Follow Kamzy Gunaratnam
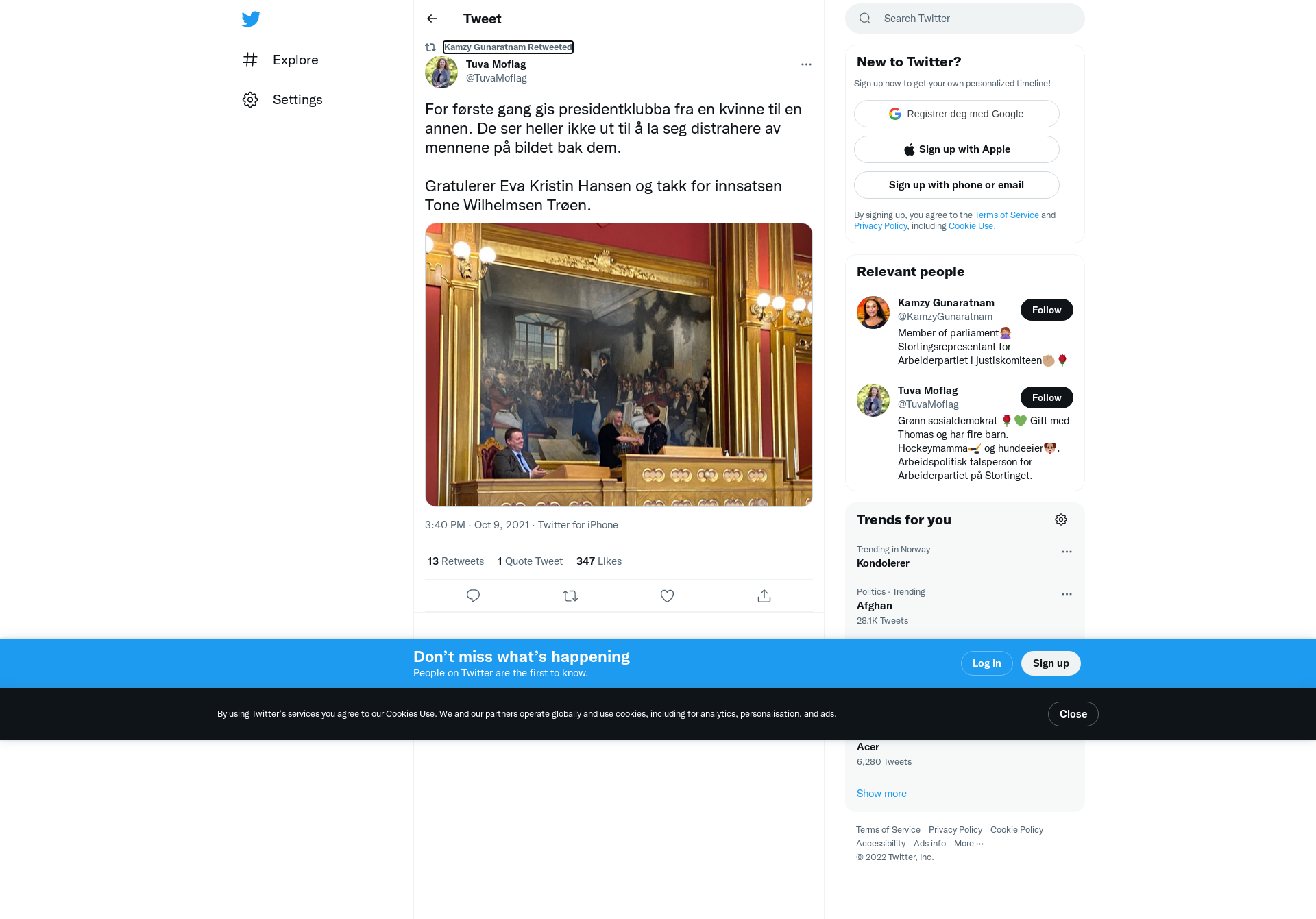This screenshot has height=919, width=1316. pos(1047,310)
